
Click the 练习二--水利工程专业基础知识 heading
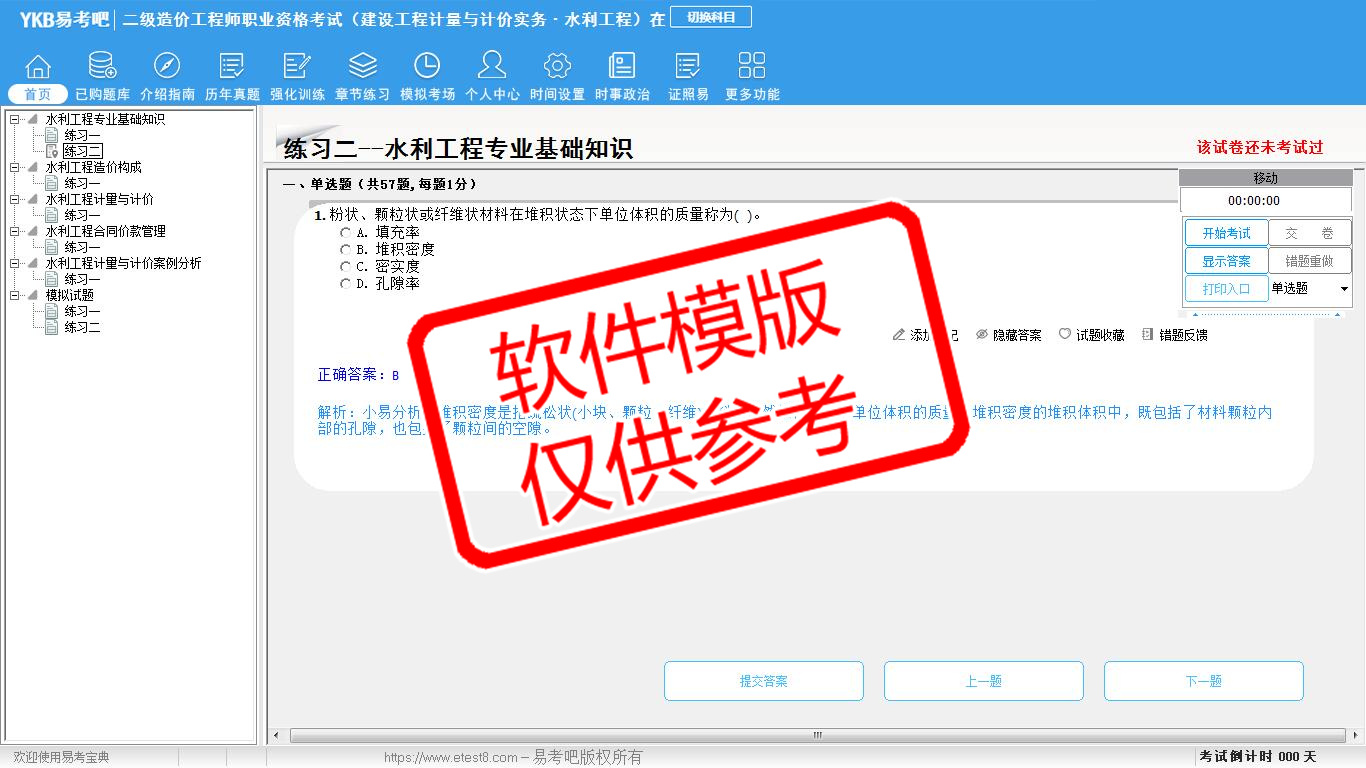point(458,149)
